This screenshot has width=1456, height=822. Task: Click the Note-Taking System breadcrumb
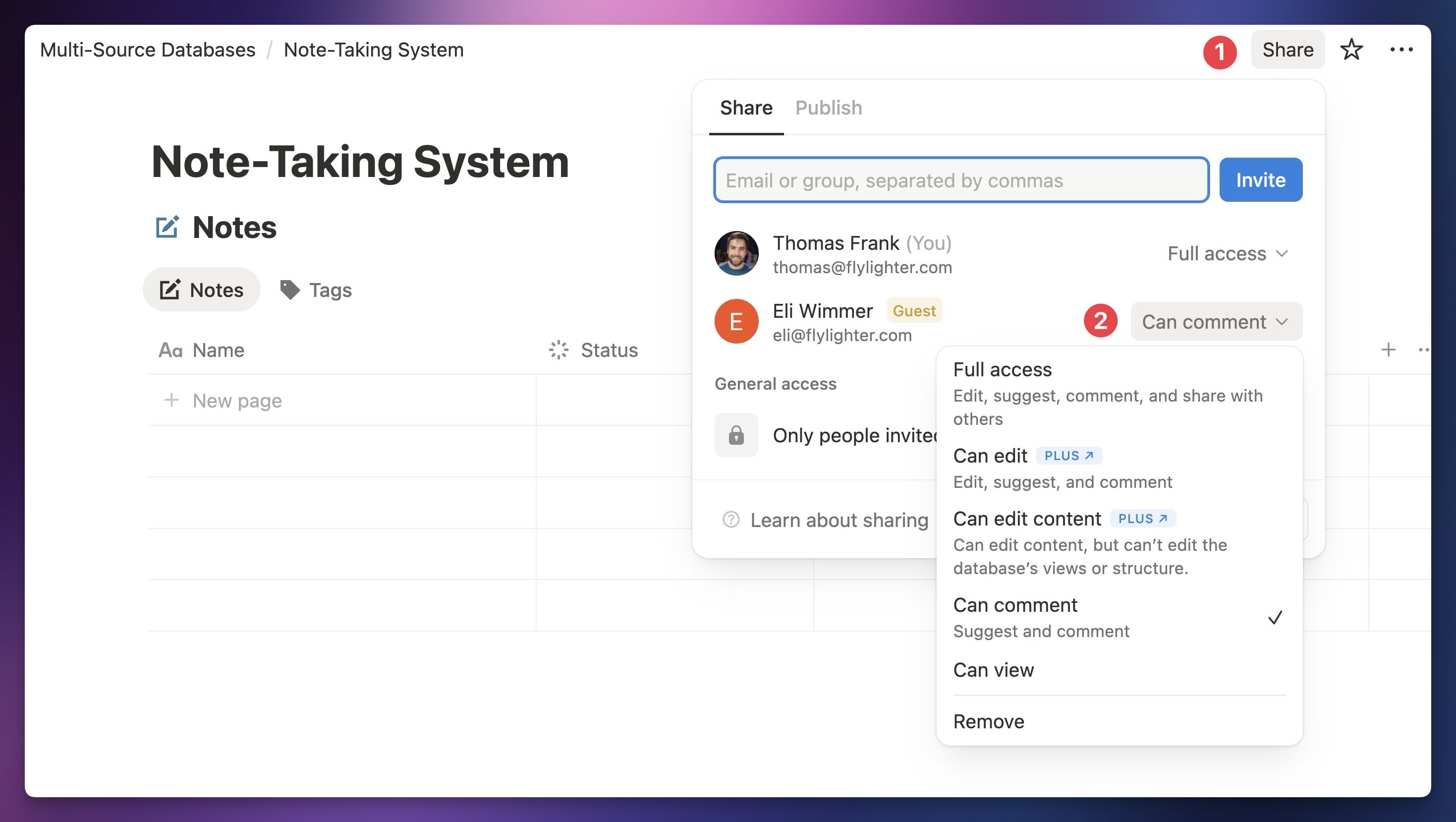tap(374, 50)
